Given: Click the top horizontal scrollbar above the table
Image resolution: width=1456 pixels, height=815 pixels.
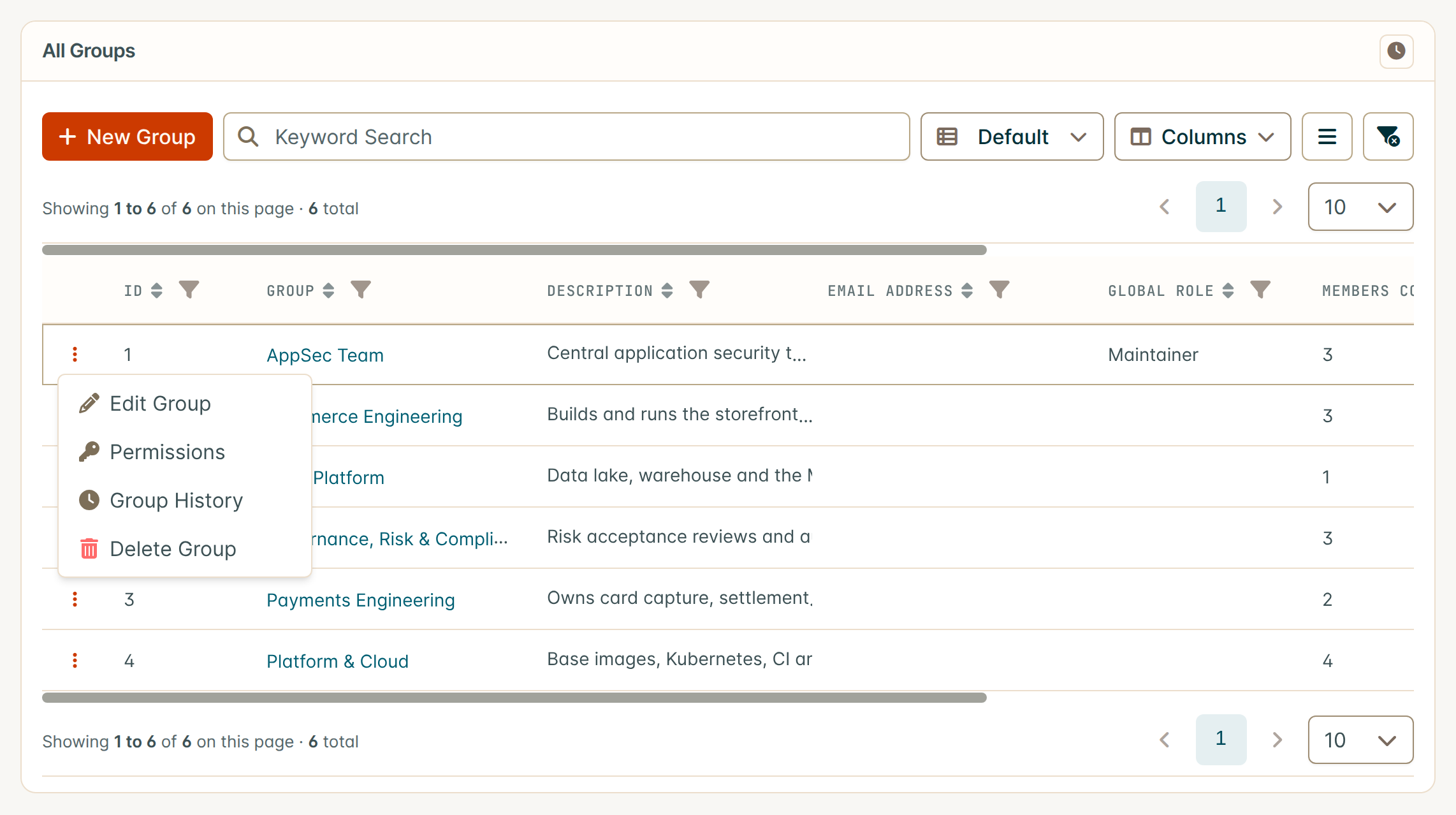Looking at the screenshot, I should coord(514,250).
